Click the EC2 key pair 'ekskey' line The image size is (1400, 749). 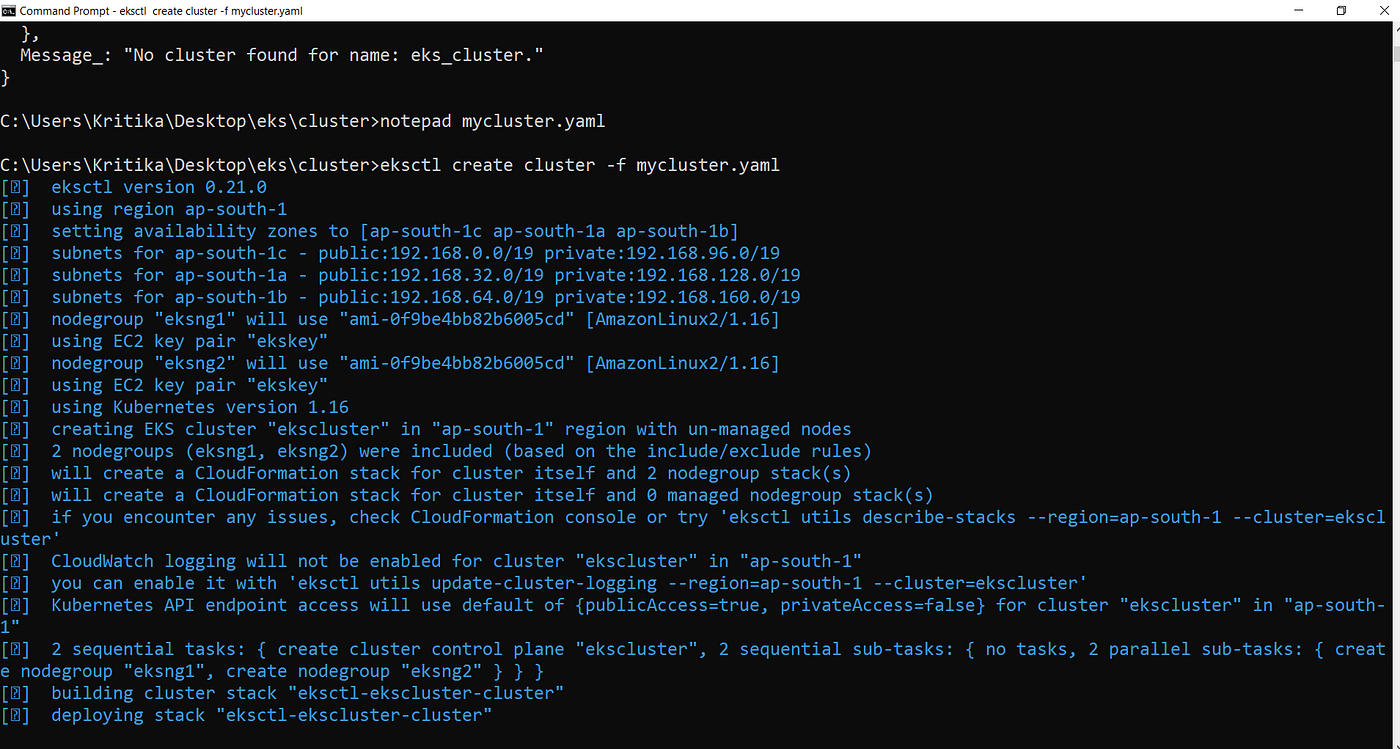tap(190, 341)
